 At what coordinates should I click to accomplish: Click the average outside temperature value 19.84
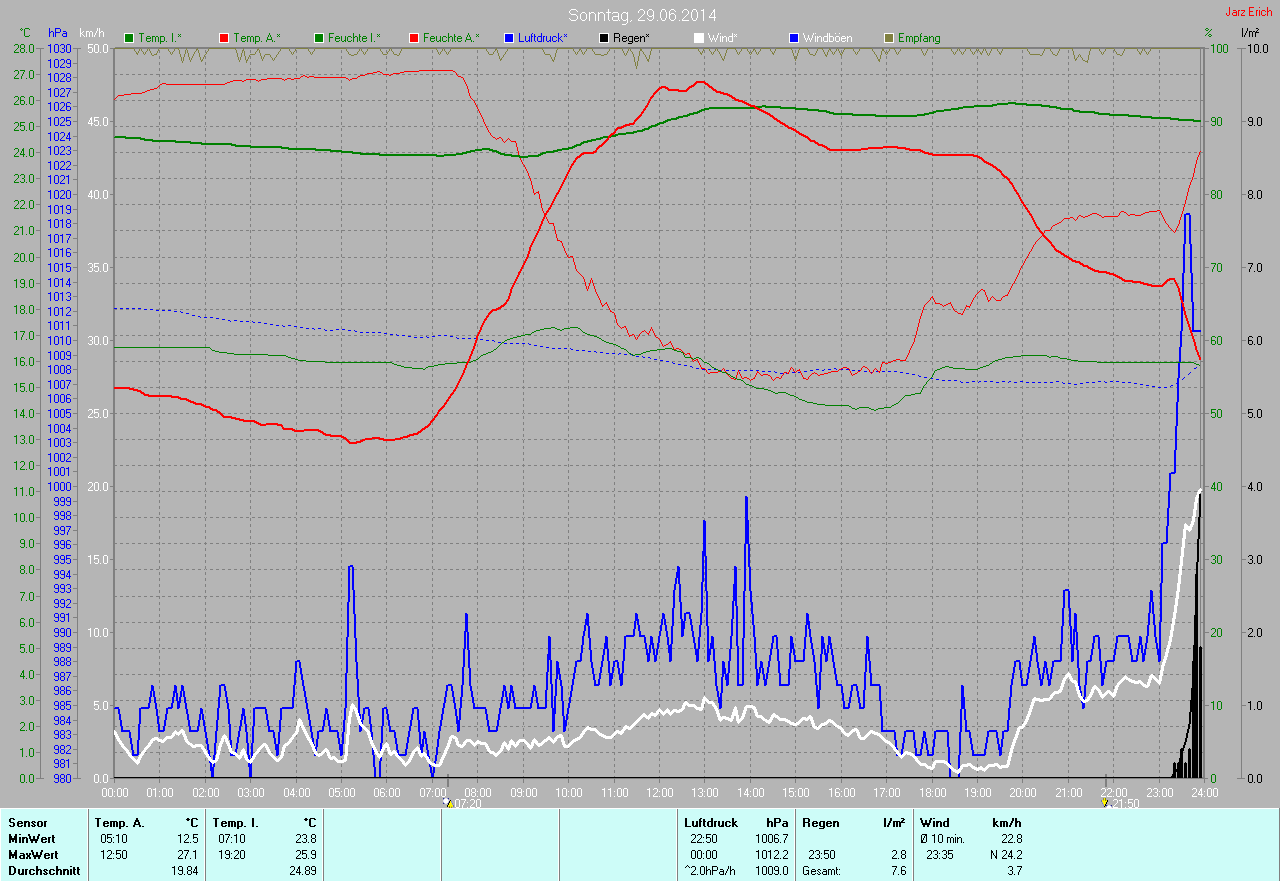(x=185, y=871)
